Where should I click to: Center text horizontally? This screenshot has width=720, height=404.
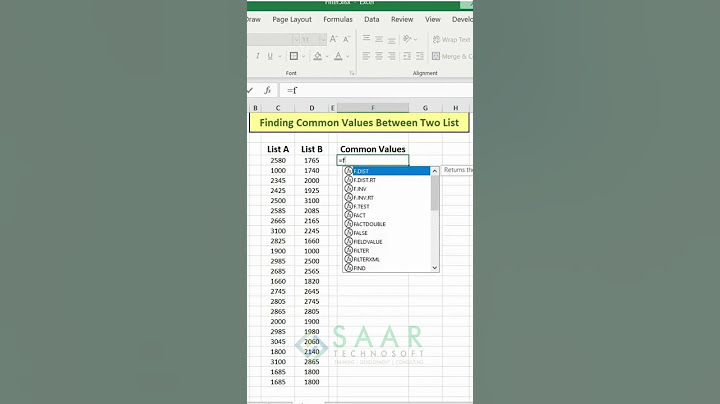pos(379,56)
